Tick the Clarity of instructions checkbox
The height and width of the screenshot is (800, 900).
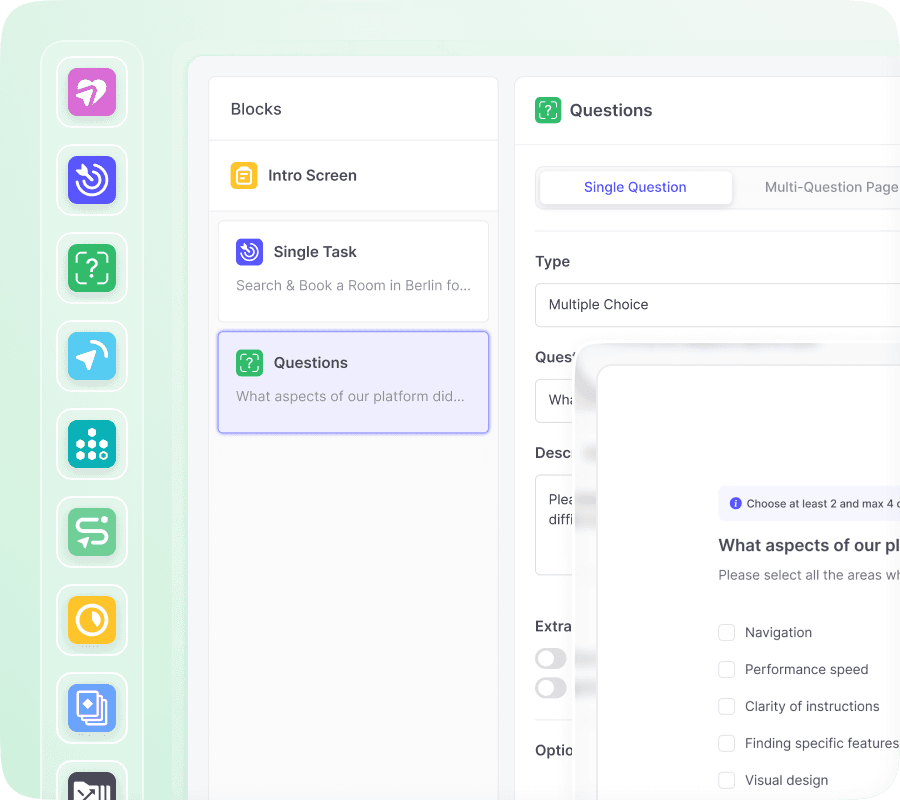tap(727, 706)
